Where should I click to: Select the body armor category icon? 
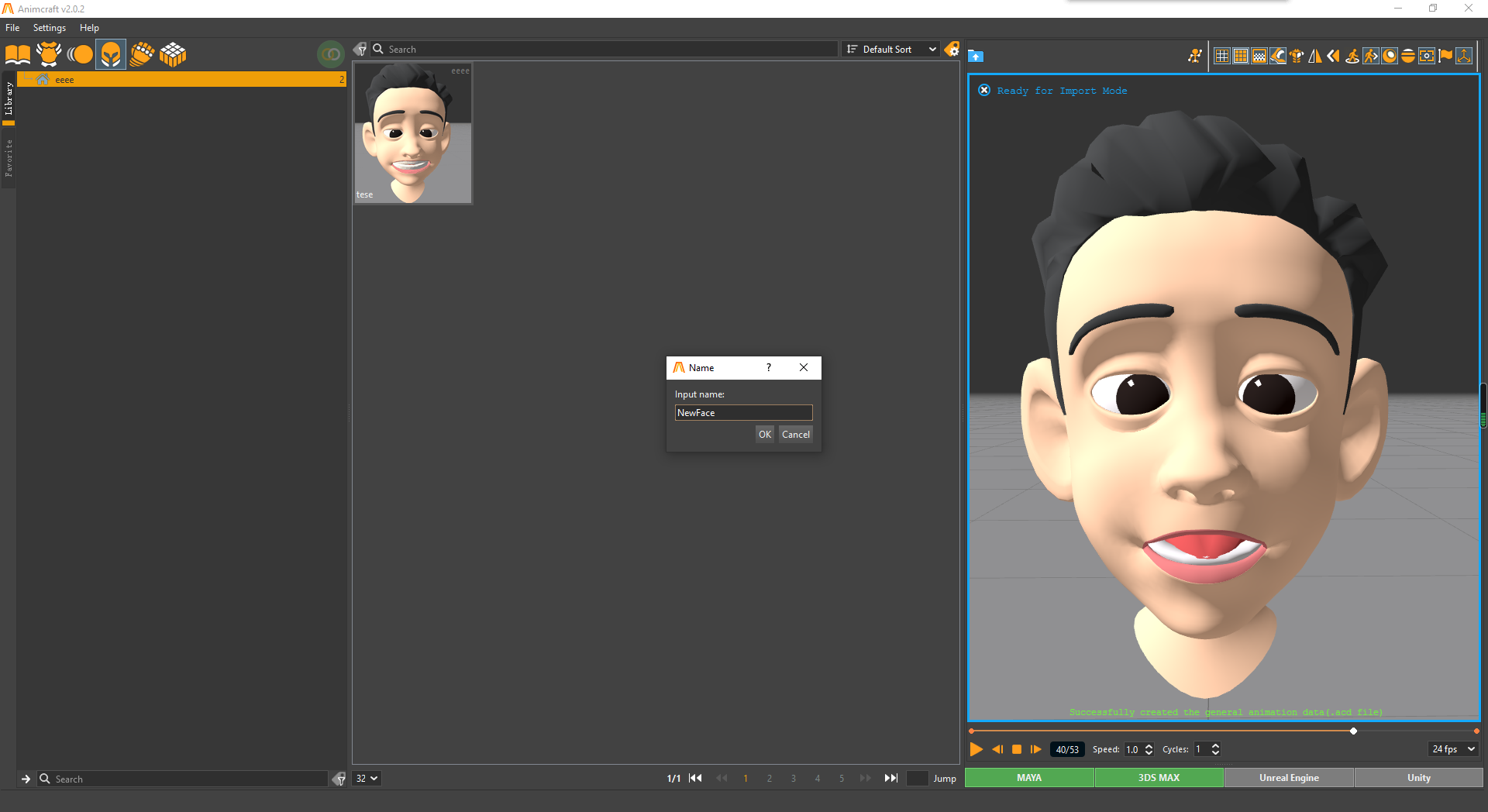49,54
